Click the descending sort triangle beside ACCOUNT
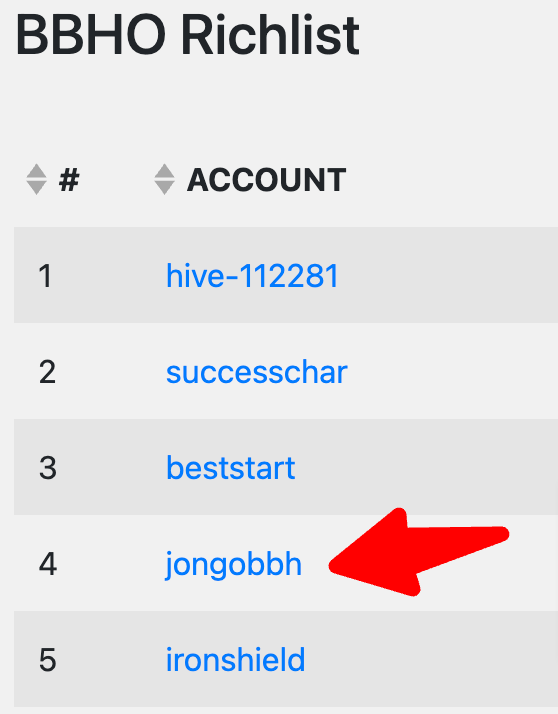Viewport: 558px width, 714px height. point(164,188)
